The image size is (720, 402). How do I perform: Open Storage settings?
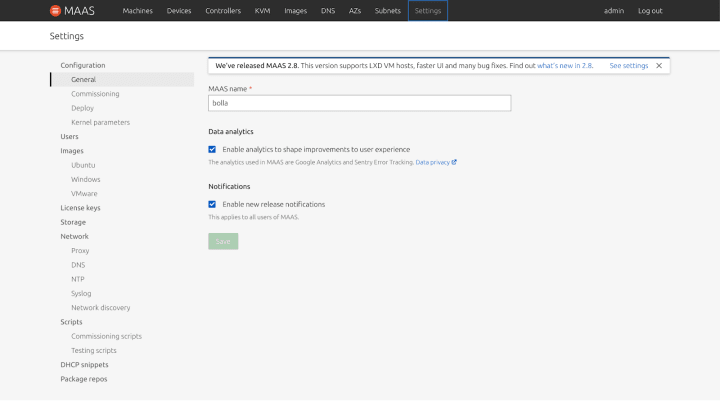pos(73,222)
